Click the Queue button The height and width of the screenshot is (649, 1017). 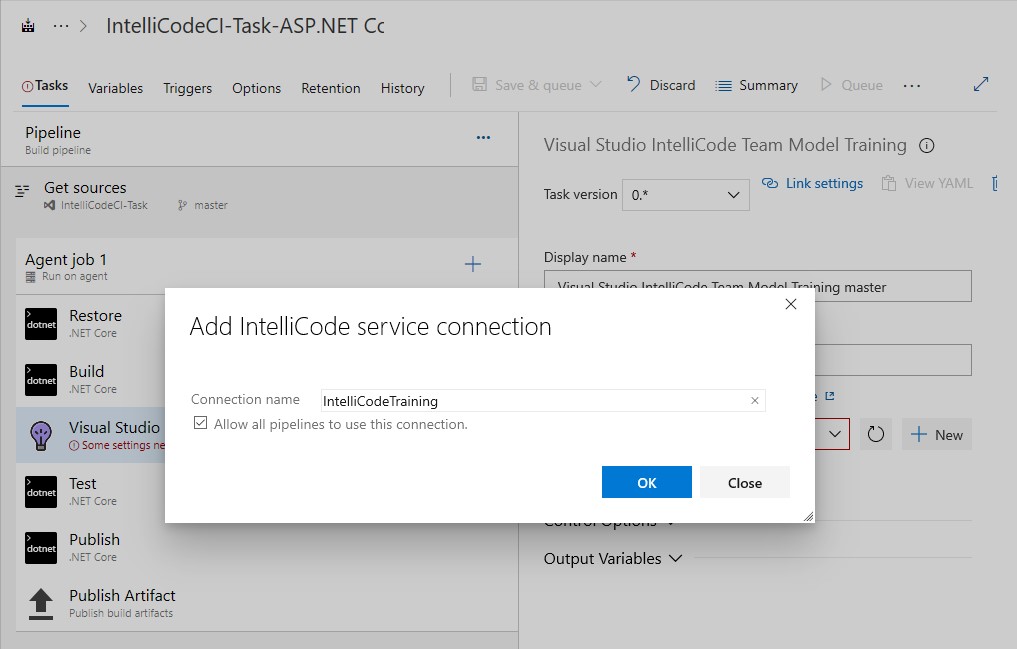point(851,85)
